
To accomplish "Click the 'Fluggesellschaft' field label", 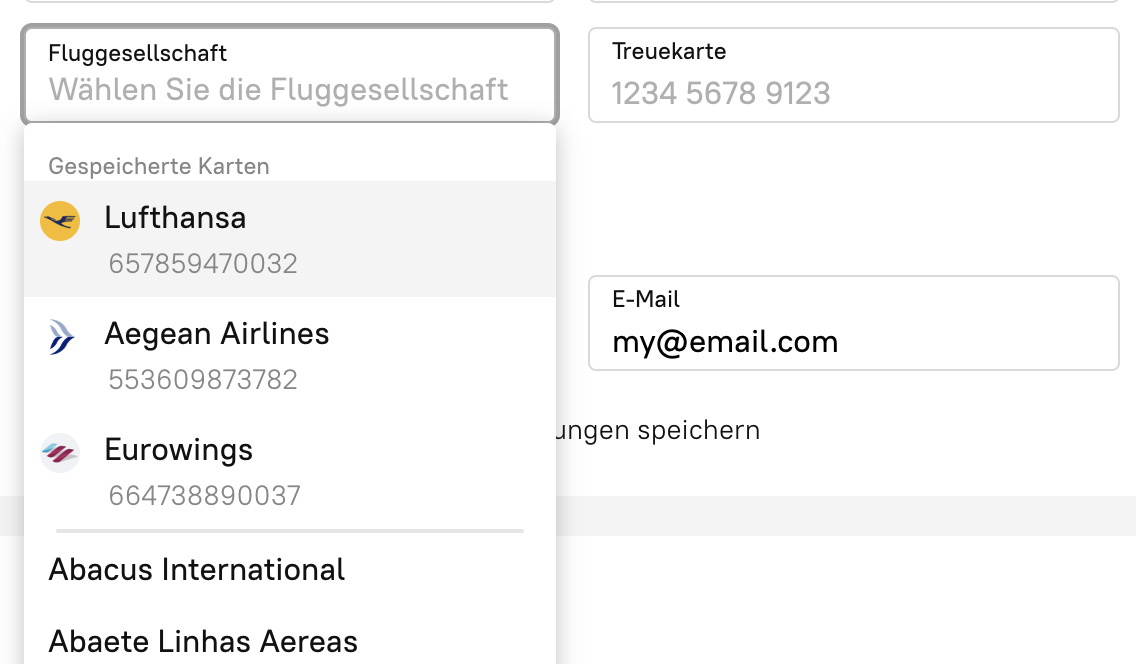I will click(x=138, y=53).
